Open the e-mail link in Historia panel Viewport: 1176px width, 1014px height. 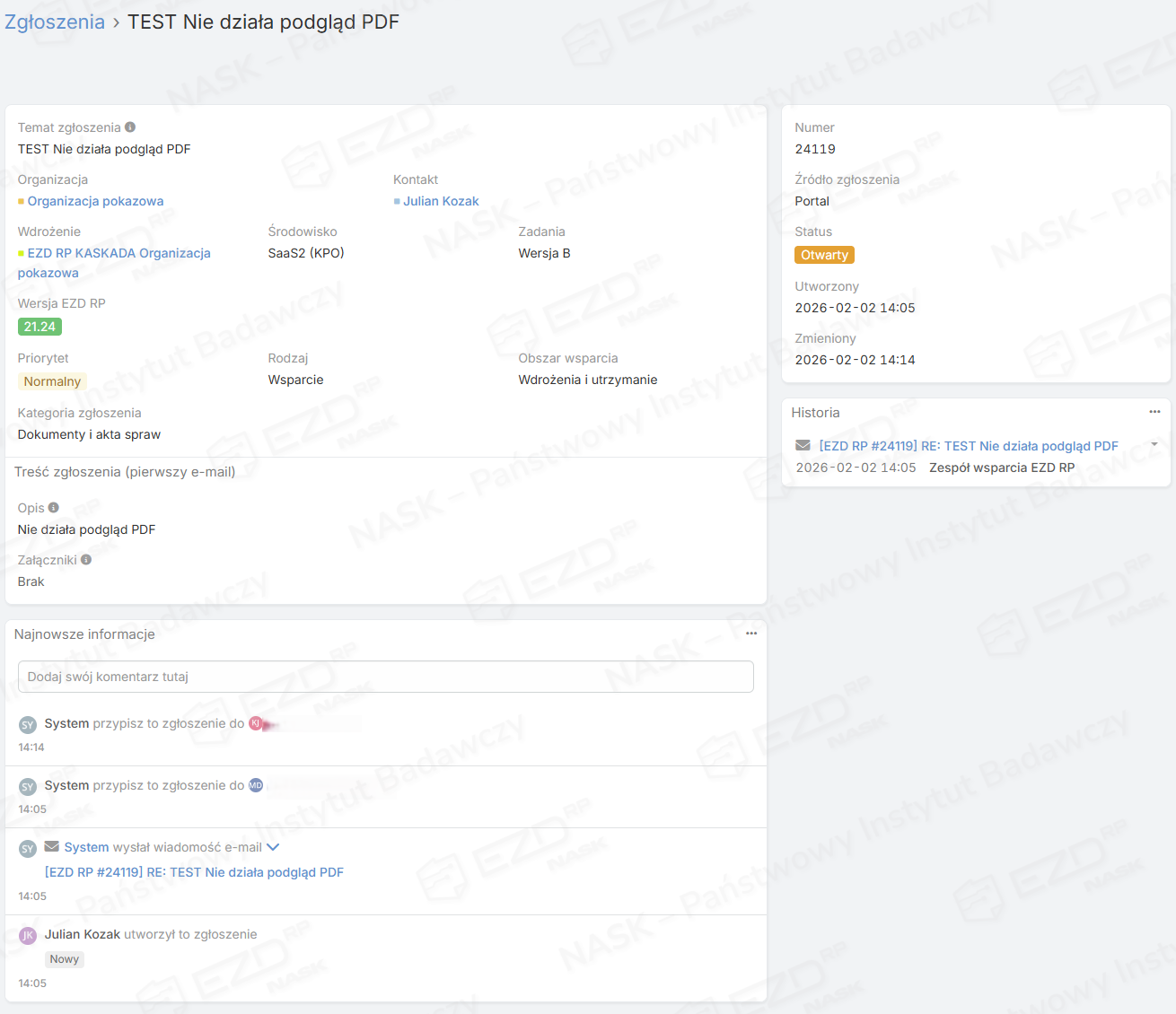pyautogui.click(x=969, y=446)
